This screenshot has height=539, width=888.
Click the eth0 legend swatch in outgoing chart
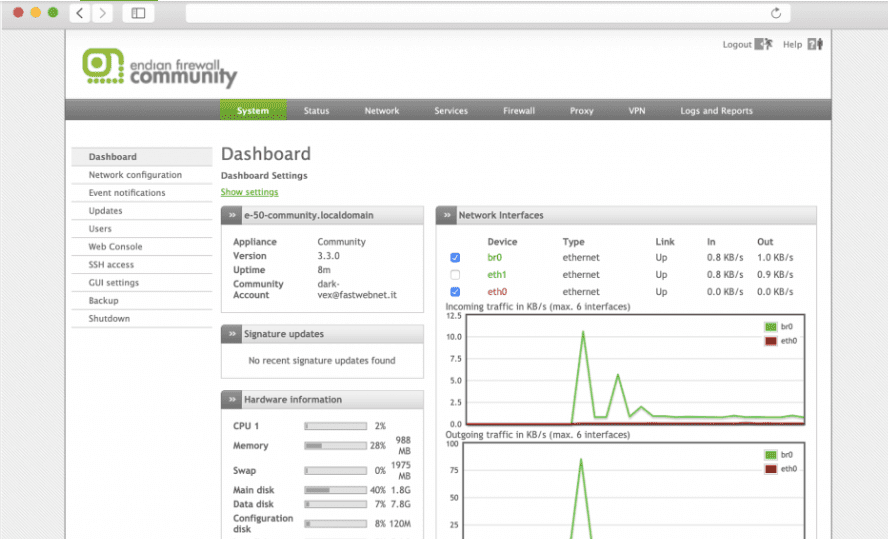click(771, 469)
